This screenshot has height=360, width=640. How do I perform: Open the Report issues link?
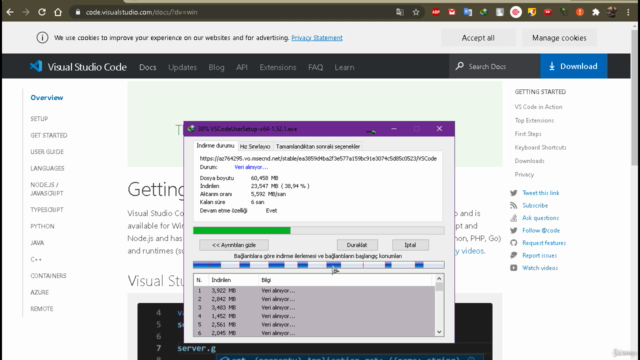click(x=539, y=256)
